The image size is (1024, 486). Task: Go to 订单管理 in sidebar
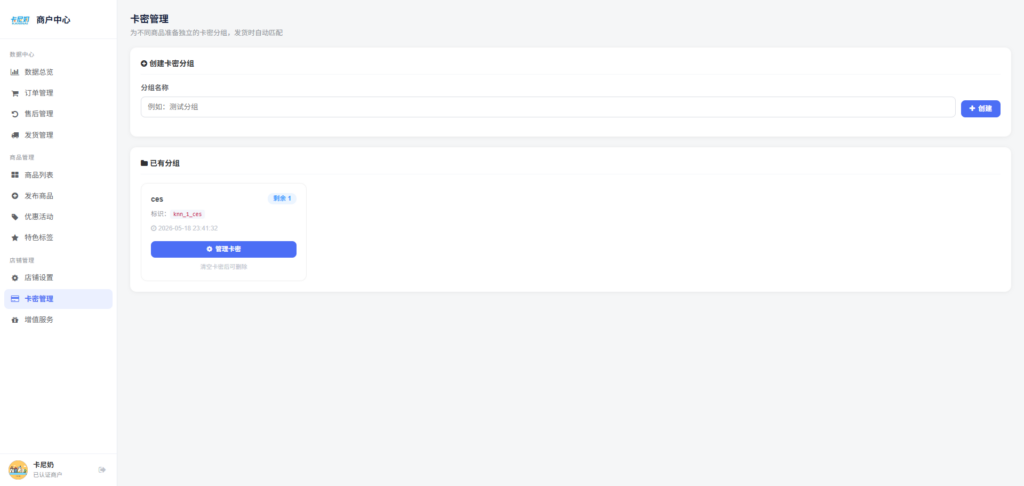(58, 93)
